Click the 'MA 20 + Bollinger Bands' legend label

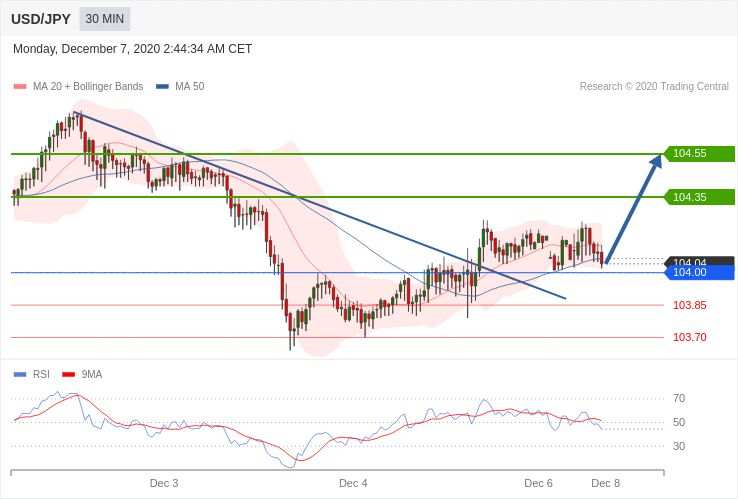[x=88, y=87]
